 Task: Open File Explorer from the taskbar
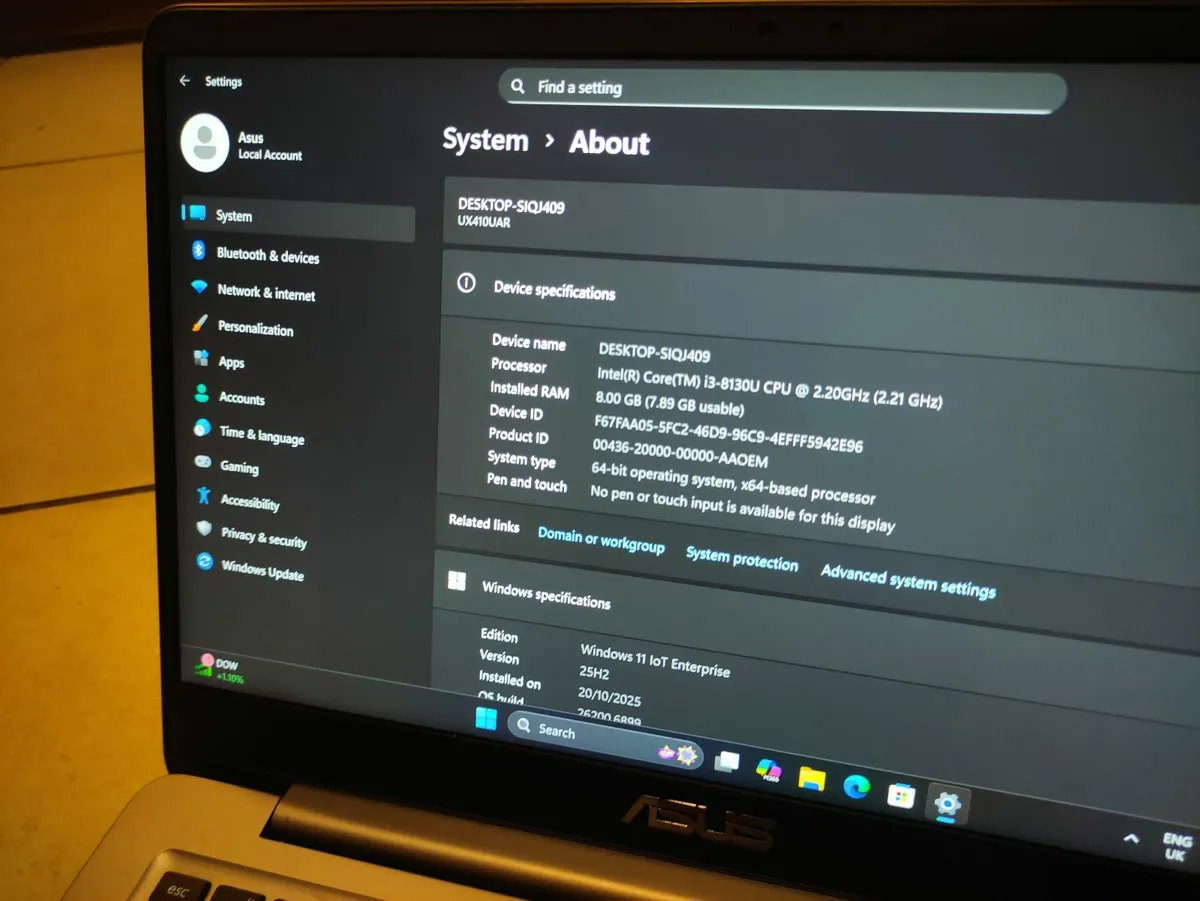[811, 778]
